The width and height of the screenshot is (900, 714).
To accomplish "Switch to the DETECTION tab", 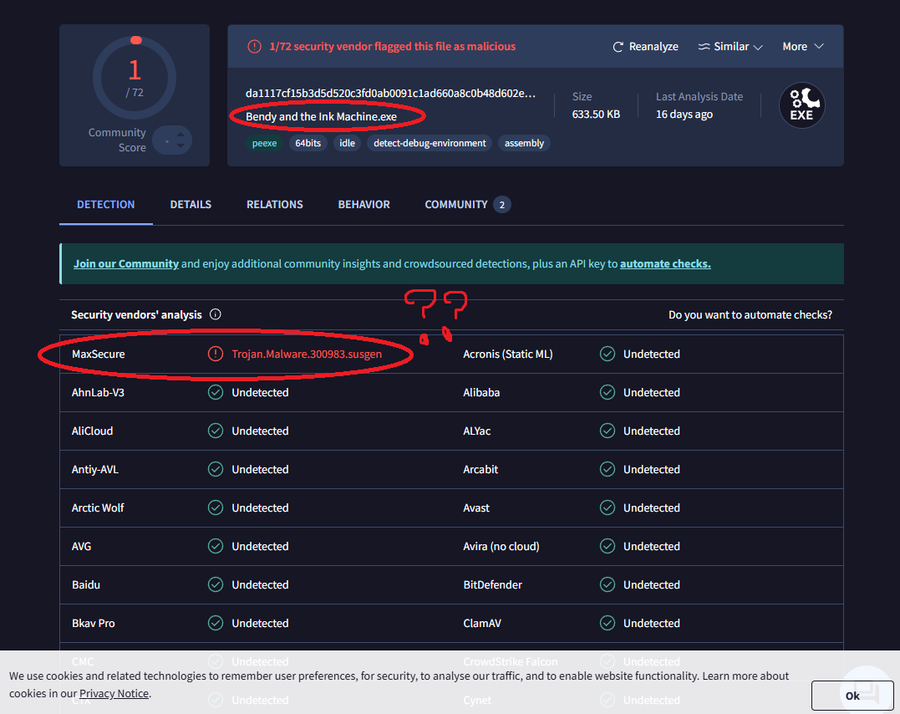I will pos(106,204).
